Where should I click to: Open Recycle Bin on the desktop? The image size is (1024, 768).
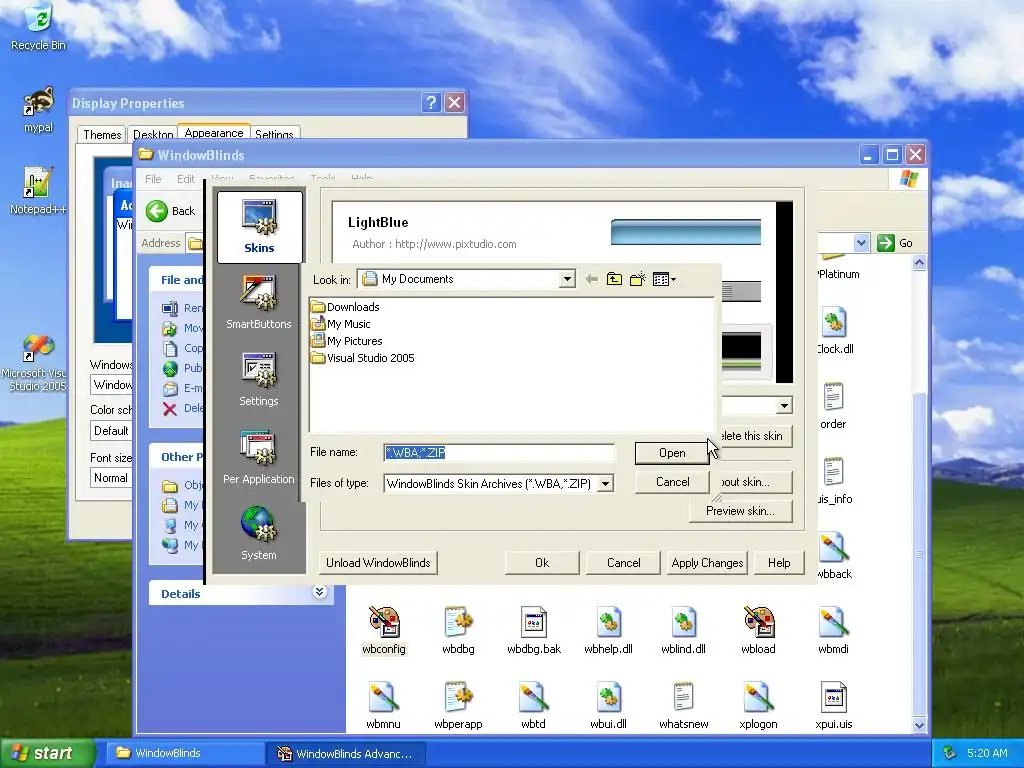tap(38, 27)
